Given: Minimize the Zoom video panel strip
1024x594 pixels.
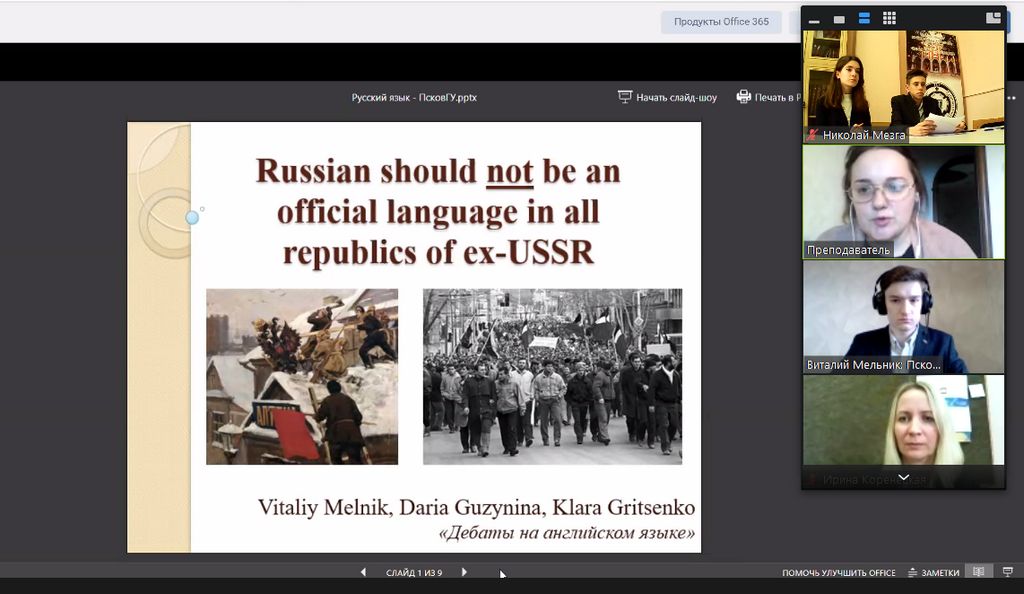Looking at the screenshot, I should 814,19.
